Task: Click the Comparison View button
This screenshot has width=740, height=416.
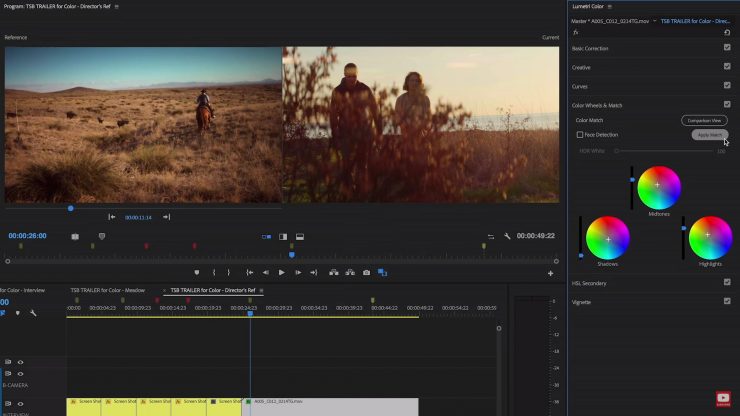Action: click(704, 120)
